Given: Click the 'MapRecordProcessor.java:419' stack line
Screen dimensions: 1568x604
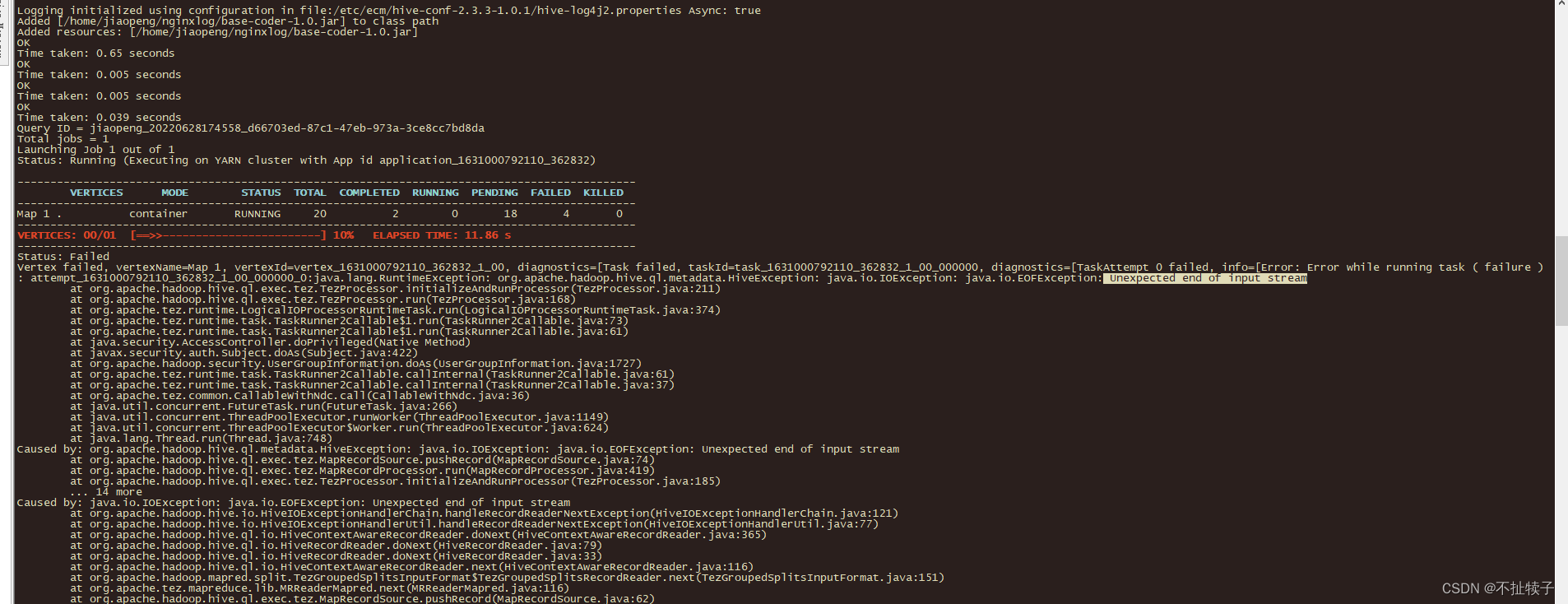Looking at the screenshot, I should point(362,471).
